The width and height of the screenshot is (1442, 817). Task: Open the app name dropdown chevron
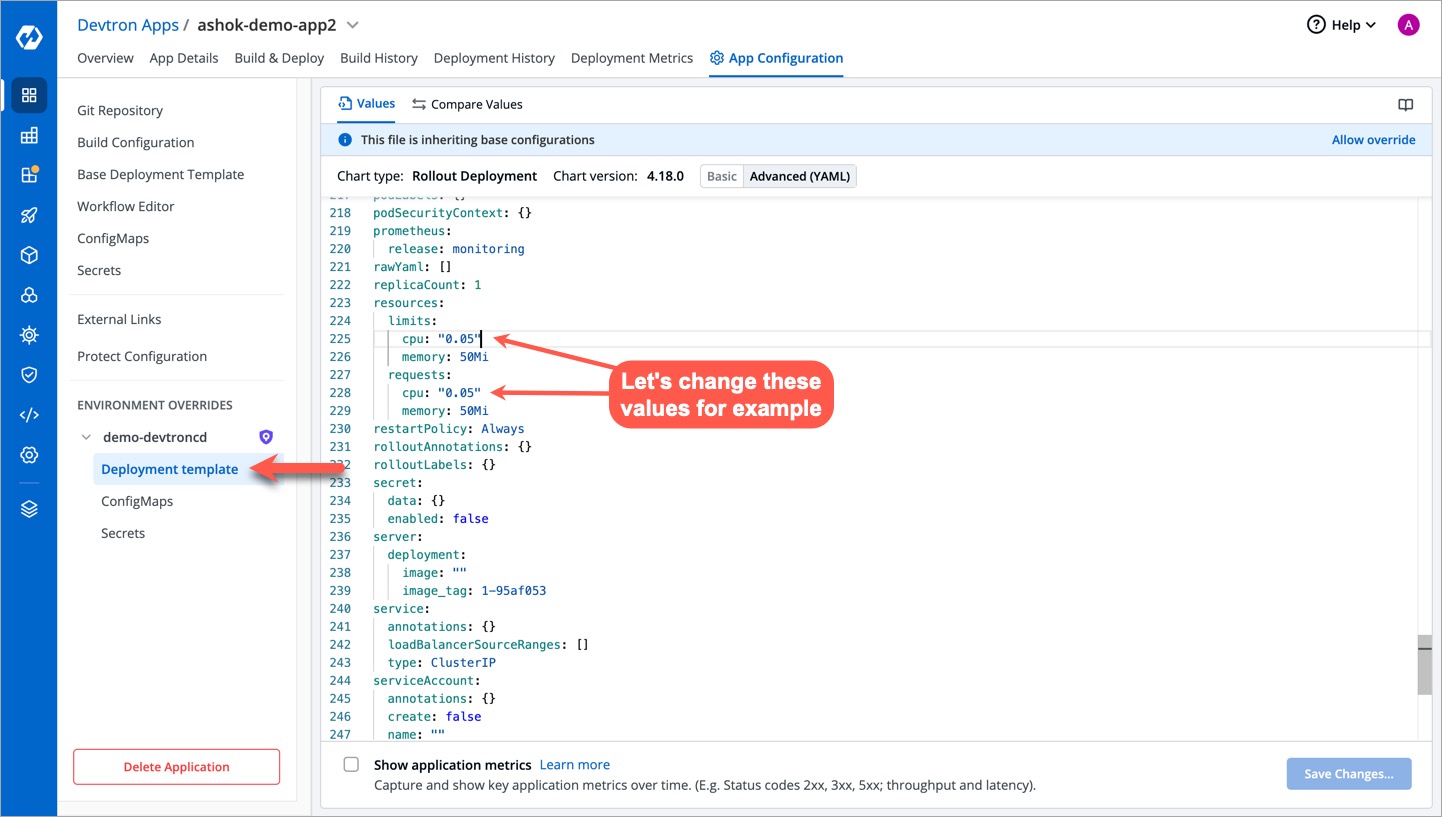click(352, 25)
